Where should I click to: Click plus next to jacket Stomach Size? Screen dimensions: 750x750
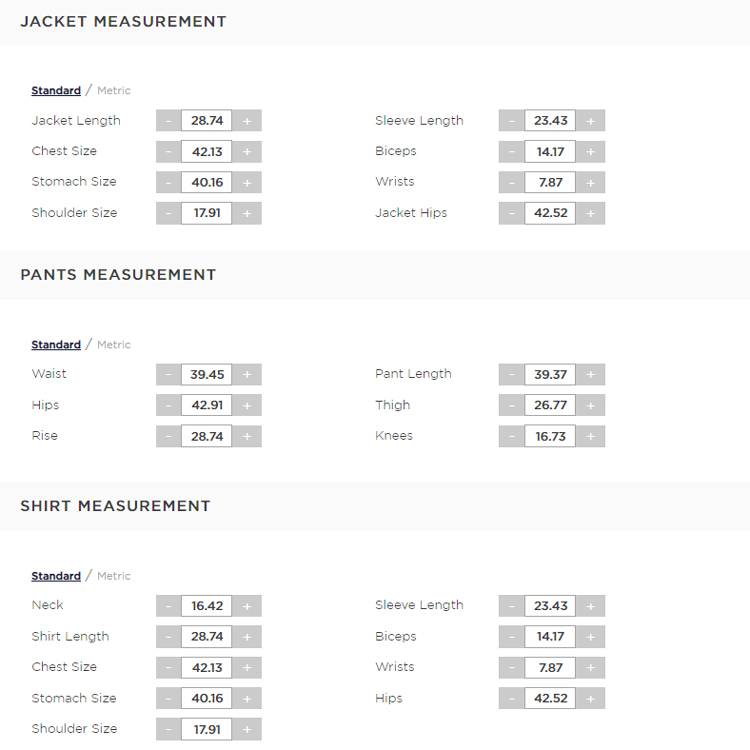coord(247,182)
